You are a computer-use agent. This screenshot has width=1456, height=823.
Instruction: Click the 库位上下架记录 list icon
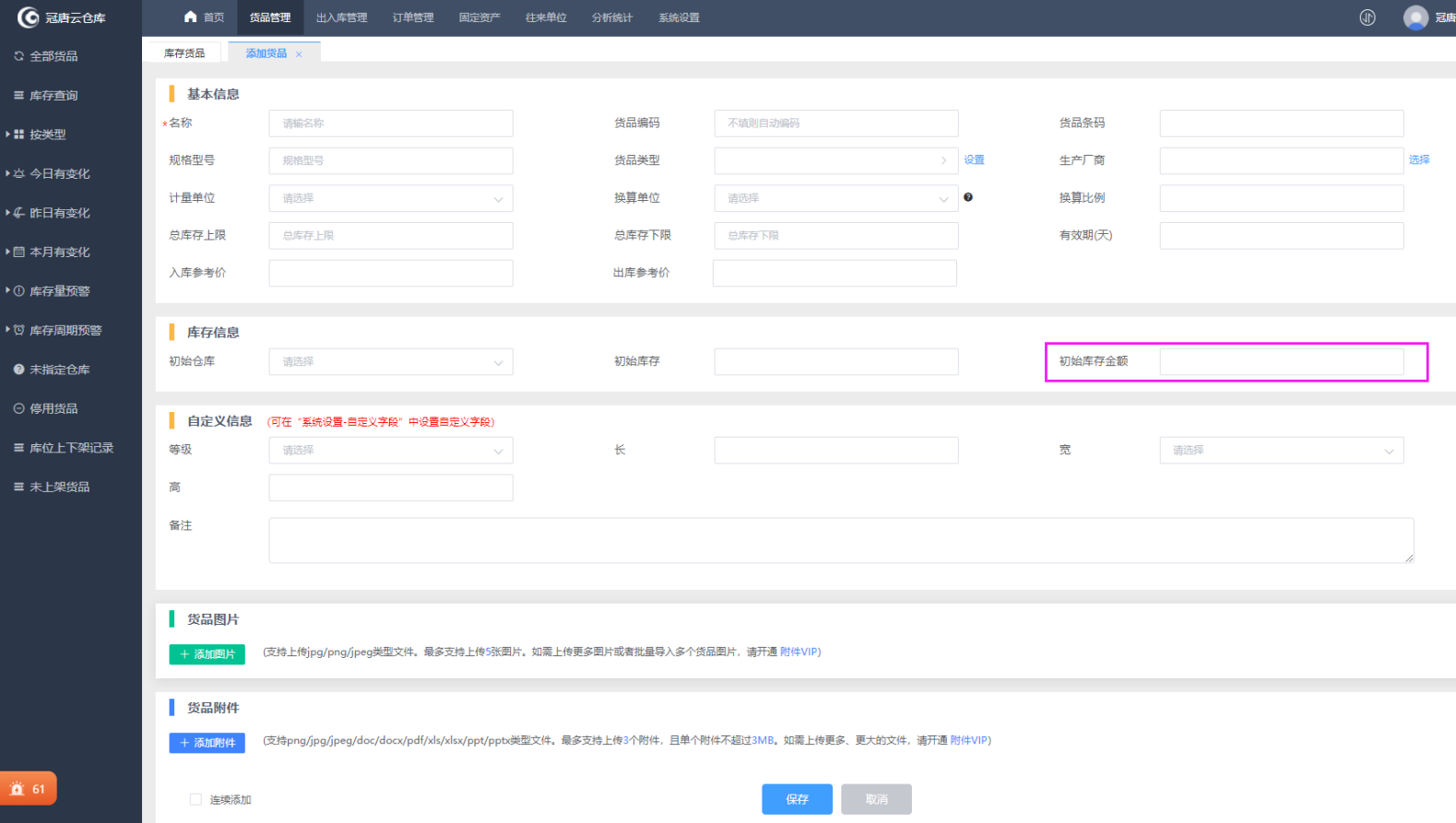[x=18, y=448]
